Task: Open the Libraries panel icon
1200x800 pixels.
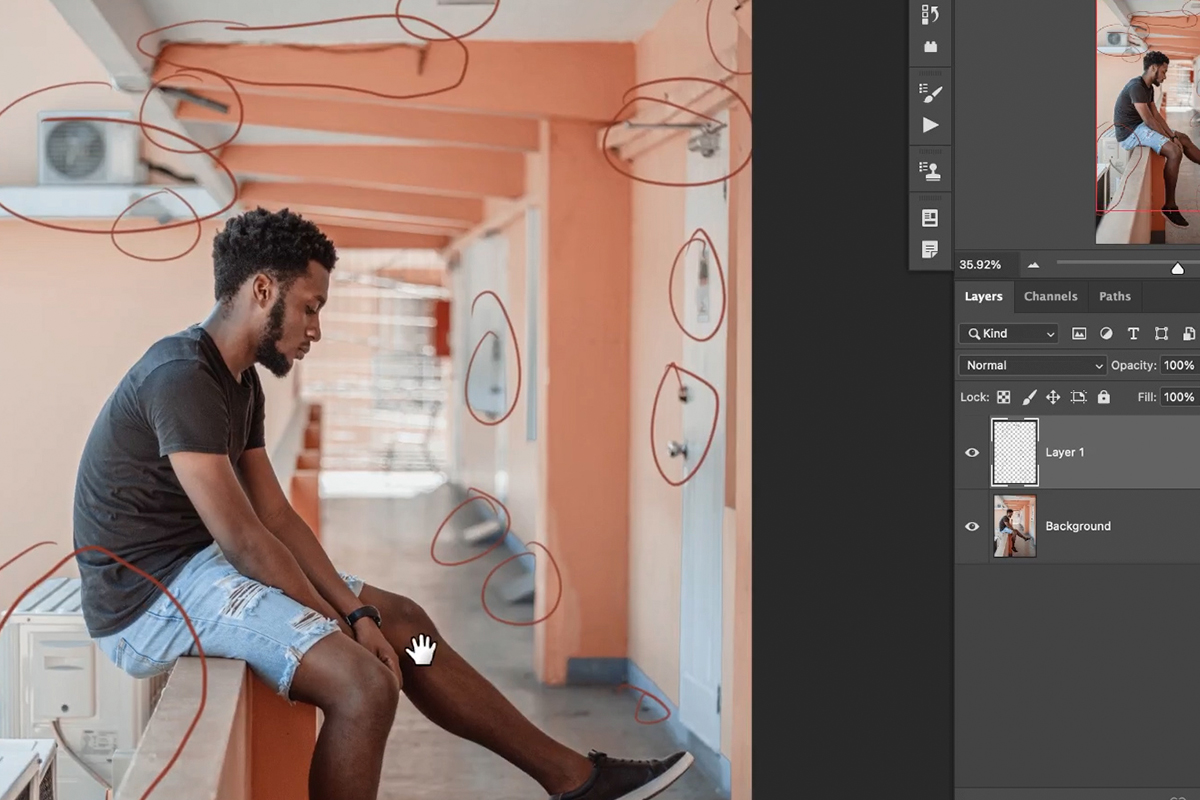Action: click(929, 47)
